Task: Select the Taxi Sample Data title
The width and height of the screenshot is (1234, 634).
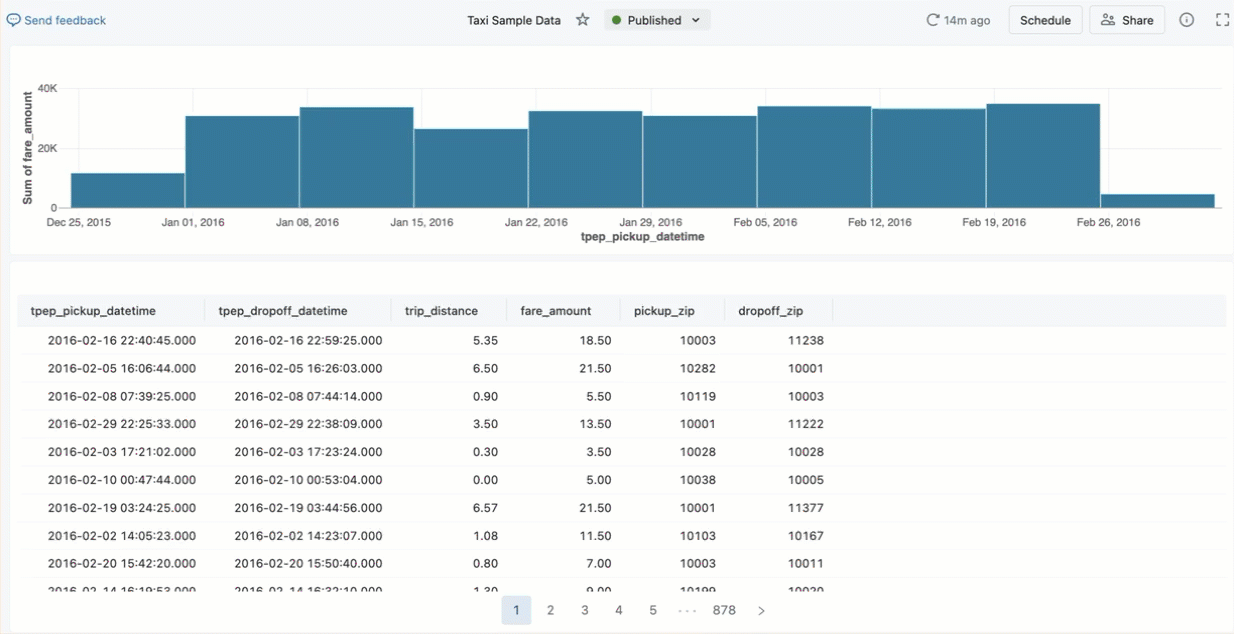Action: [x=514, y=20]
